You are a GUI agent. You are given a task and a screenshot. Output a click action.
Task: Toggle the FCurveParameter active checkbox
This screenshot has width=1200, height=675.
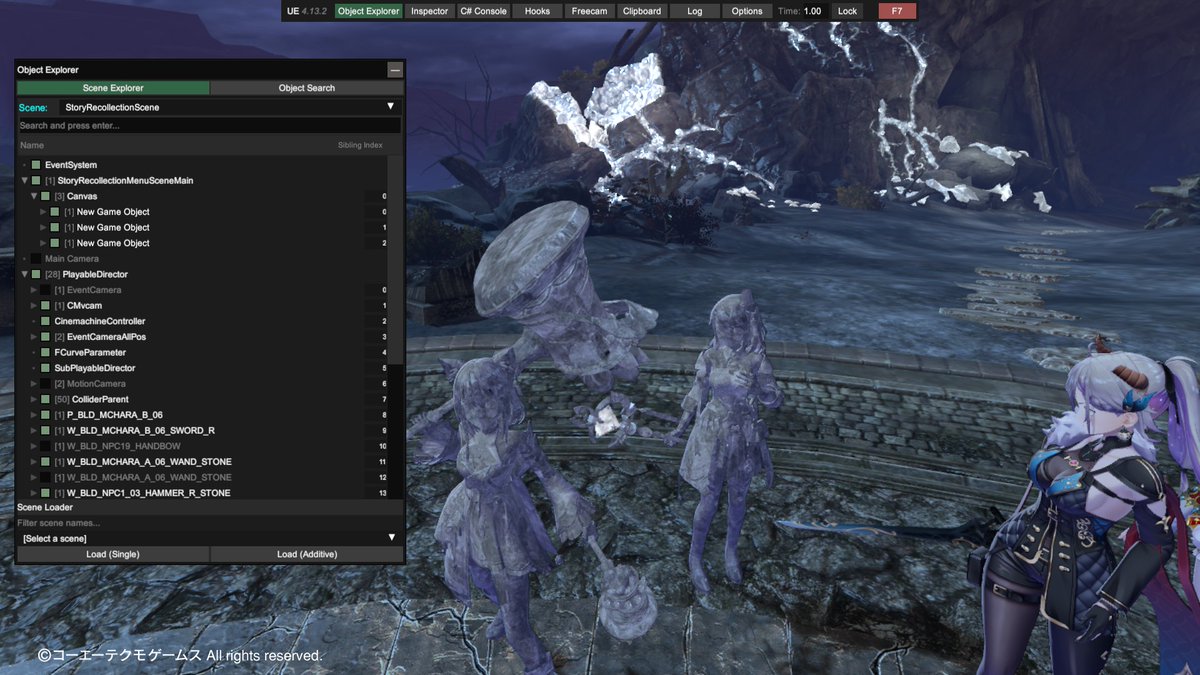click(x=45, y=353)
